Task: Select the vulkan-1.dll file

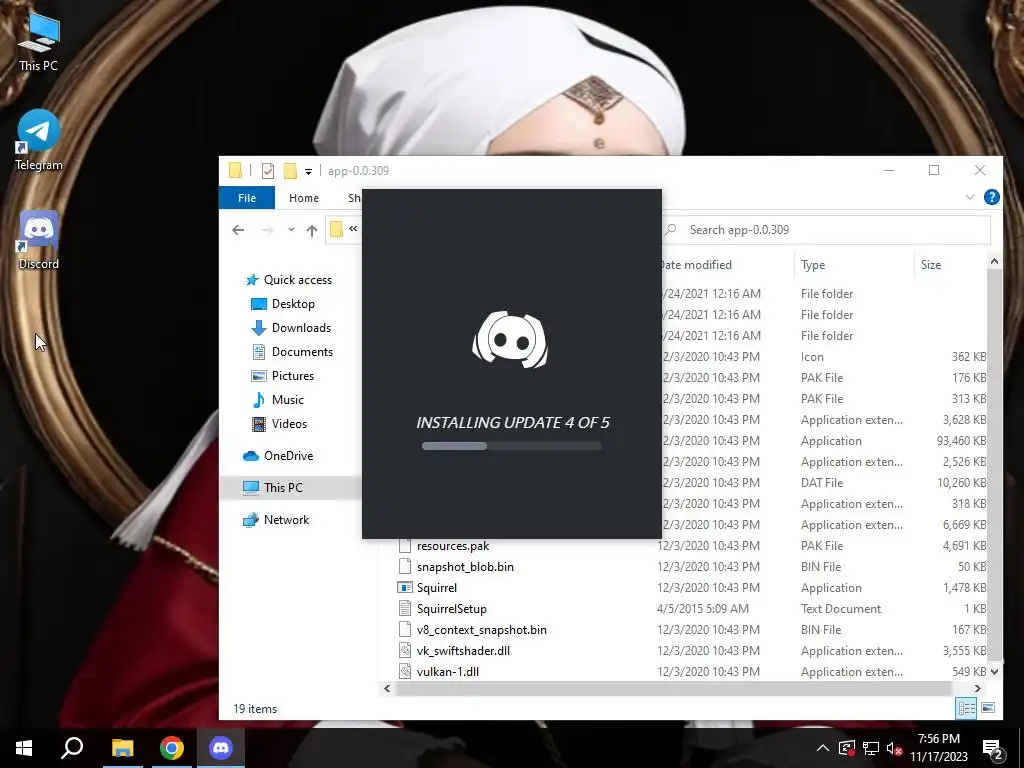Action: [x=448, y=671]
